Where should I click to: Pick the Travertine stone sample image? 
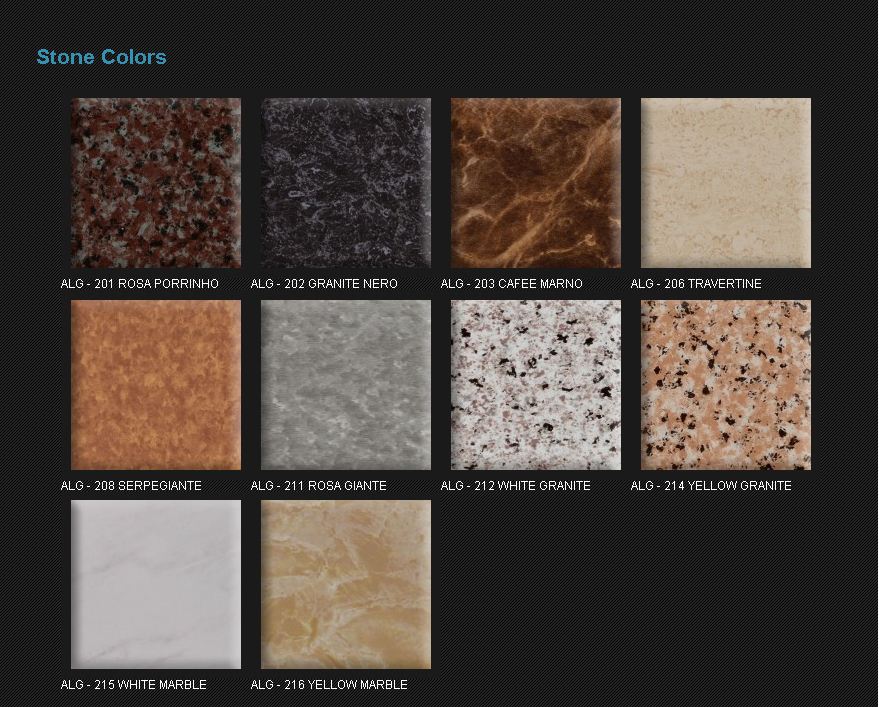coord(726,183)
